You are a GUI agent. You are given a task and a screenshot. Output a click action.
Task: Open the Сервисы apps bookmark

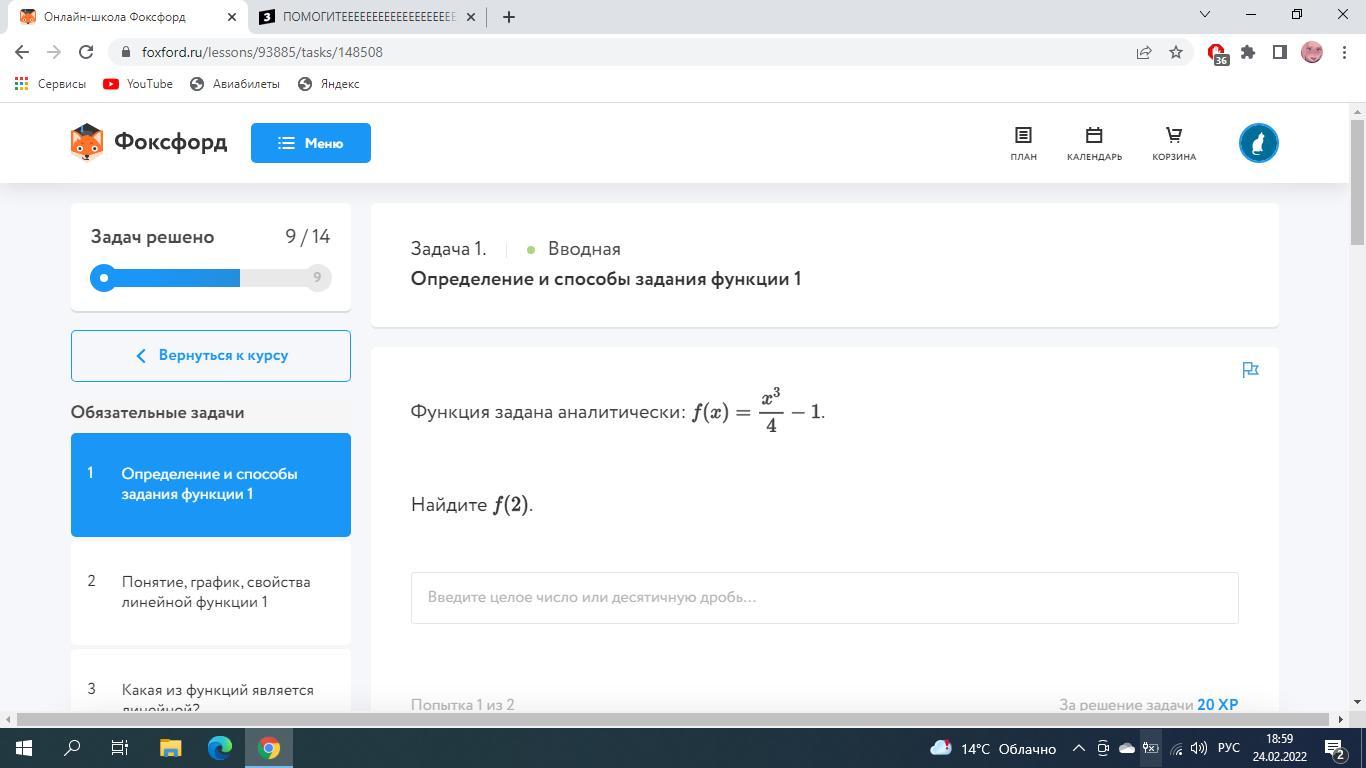coord(51,84)
